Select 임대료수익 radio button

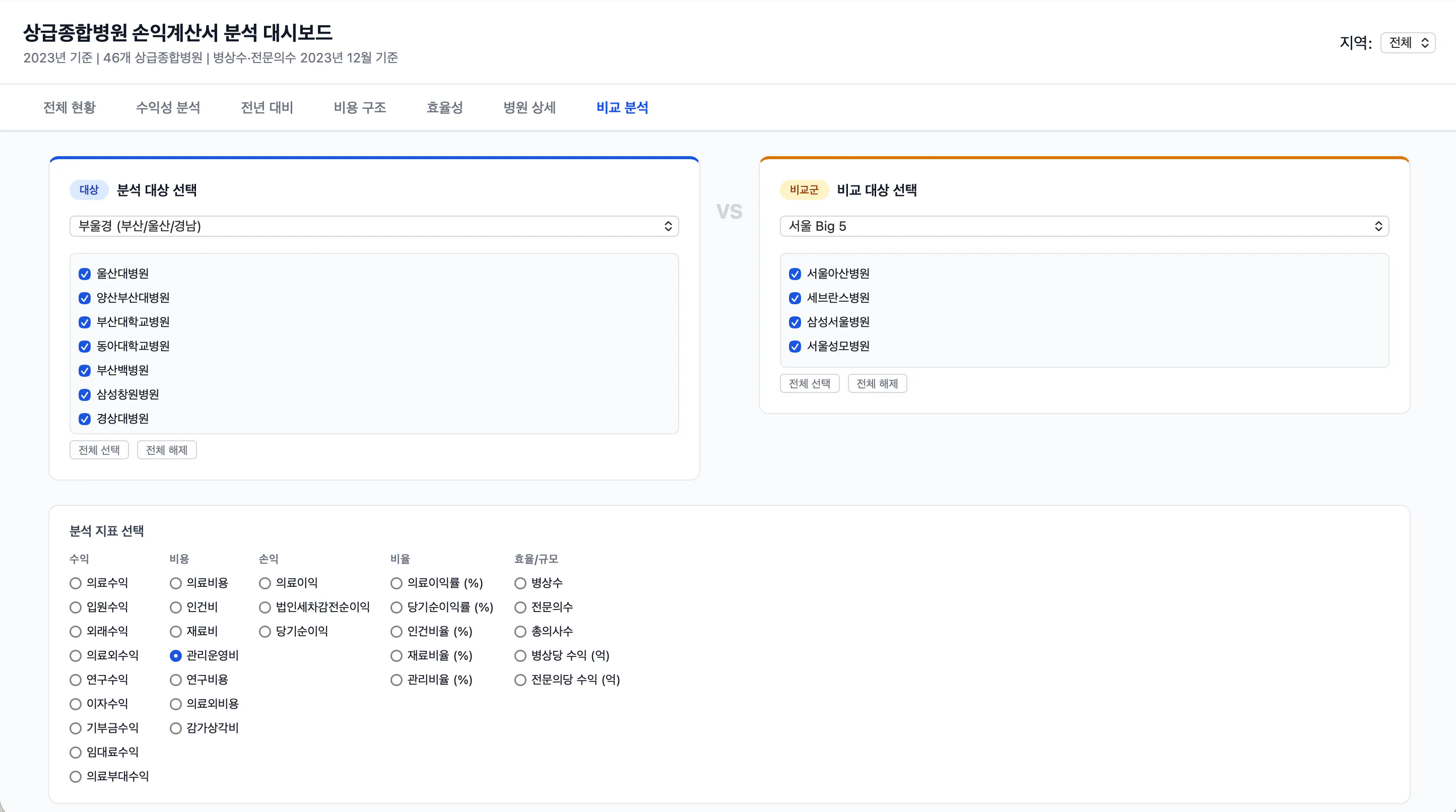[x=76, y=753]
